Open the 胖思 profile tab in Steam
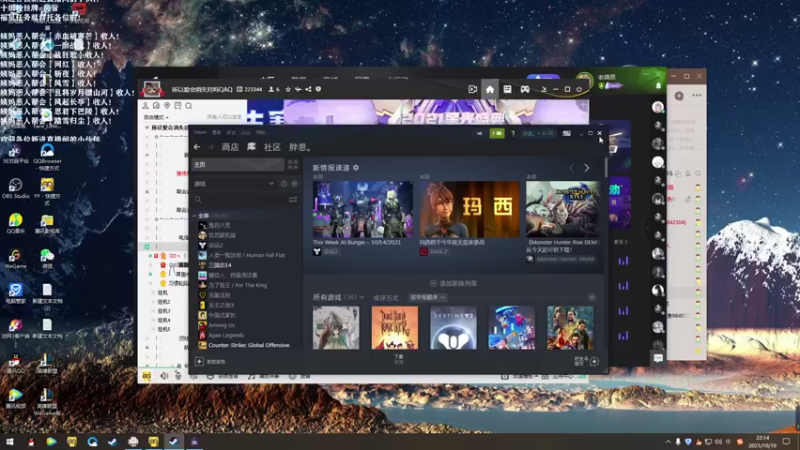 [299, 147]
